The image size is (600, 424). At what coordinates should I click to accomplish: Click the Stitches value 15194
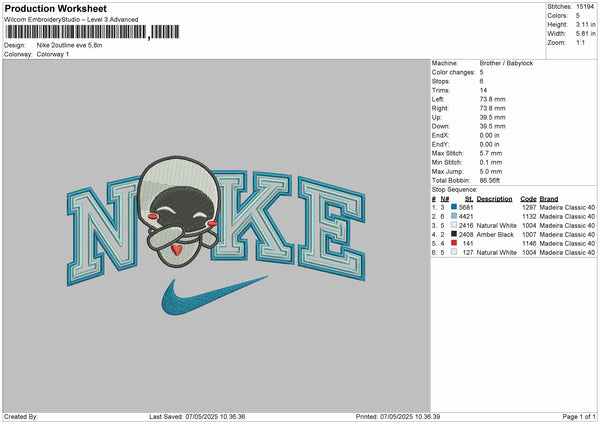(x=585, y=7)
